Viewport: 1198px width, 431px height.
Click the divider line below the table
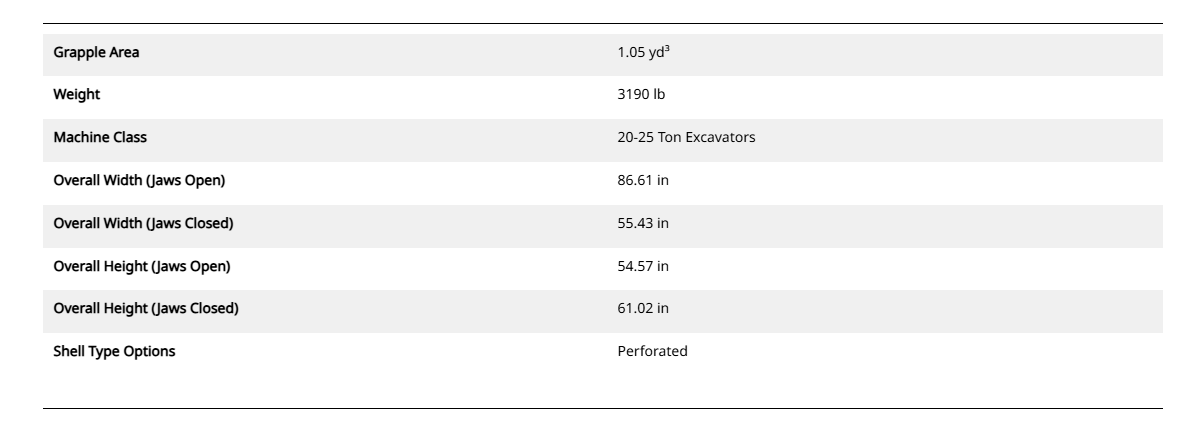tap(602, 408)
